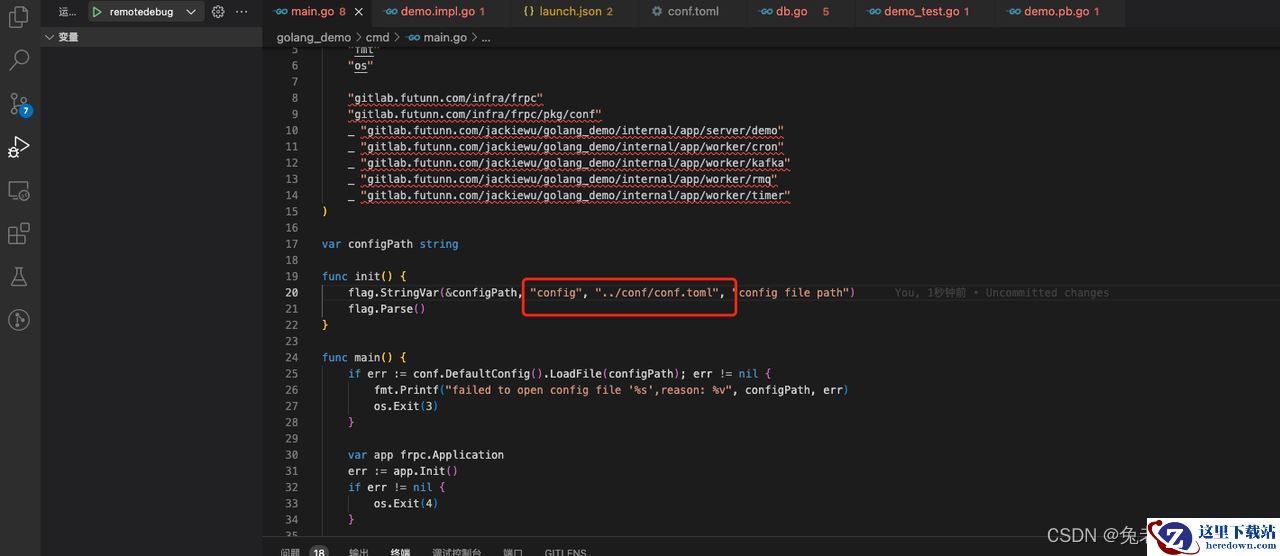Click the infra/frpc/pkg/conf import line
This screenshot has width=1280, height=556.
pyautogui.click(x=475, y=114)
